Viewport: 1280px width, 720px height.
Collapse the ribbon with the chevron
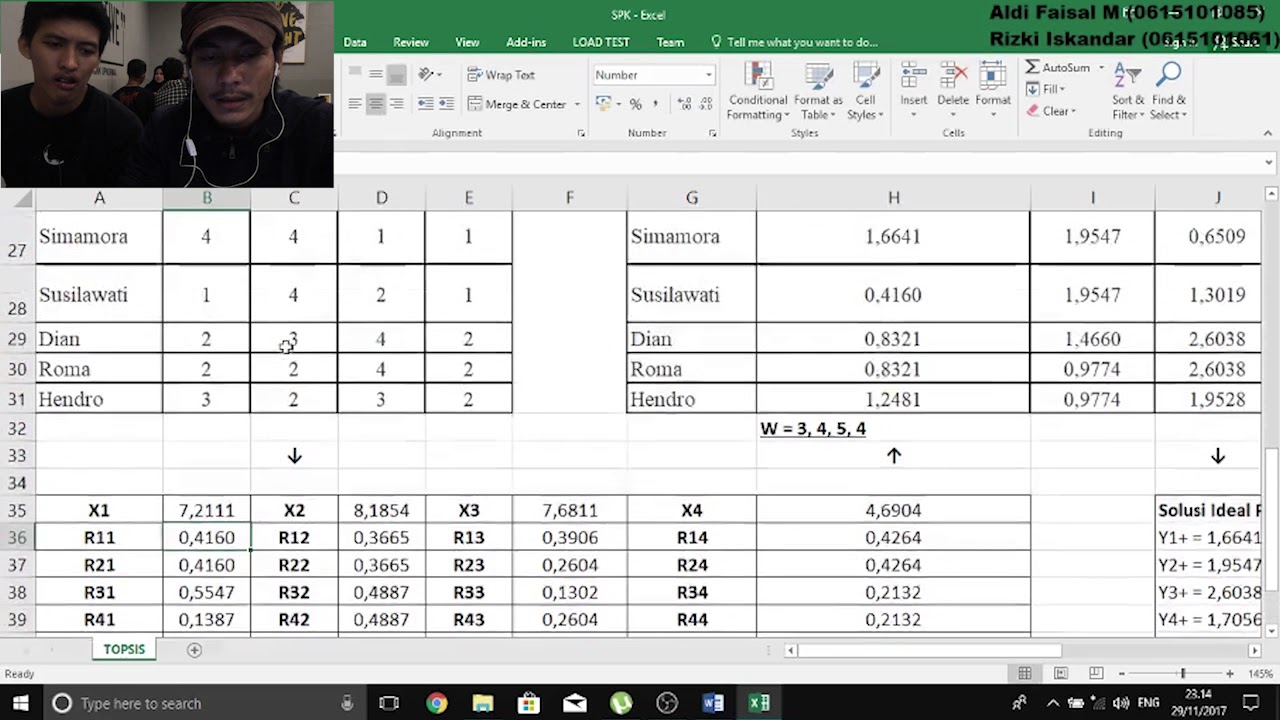(x=1268, y=133)
